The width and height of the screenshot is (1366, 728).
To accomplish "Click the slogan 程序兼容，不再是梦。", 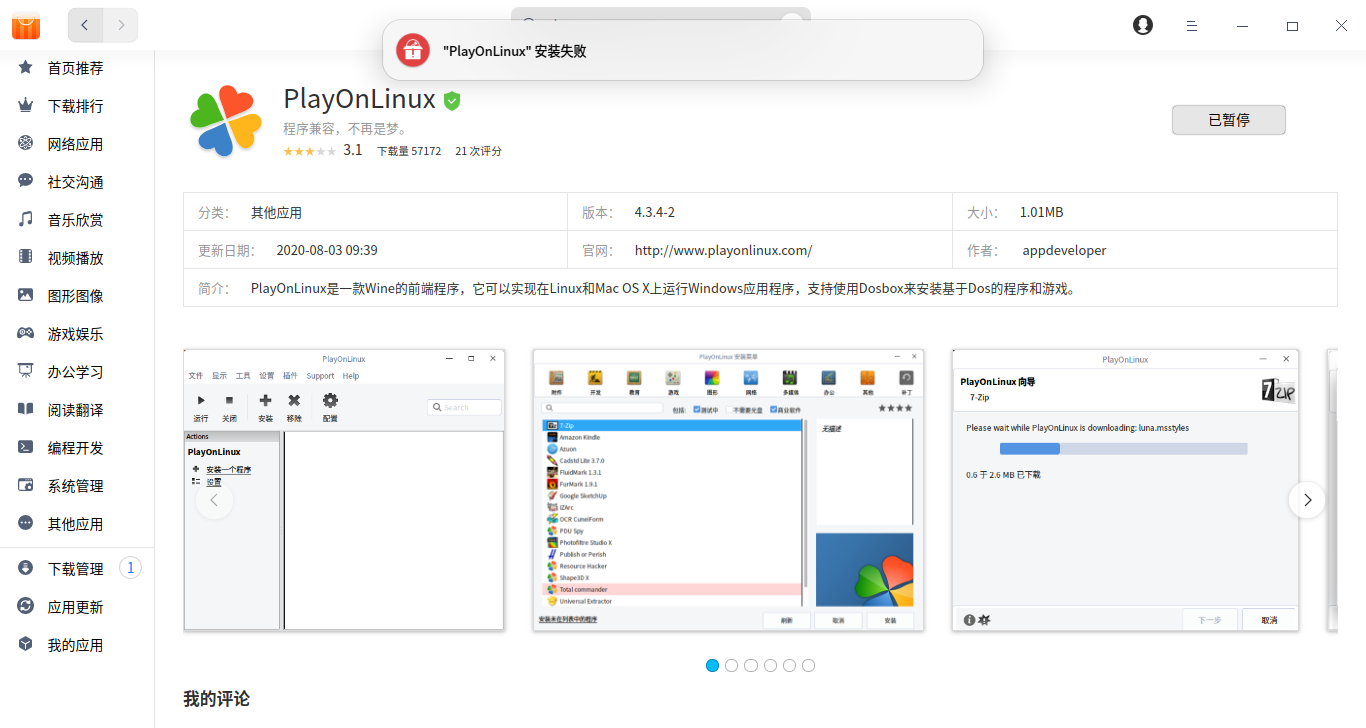I will pos(345,129).
